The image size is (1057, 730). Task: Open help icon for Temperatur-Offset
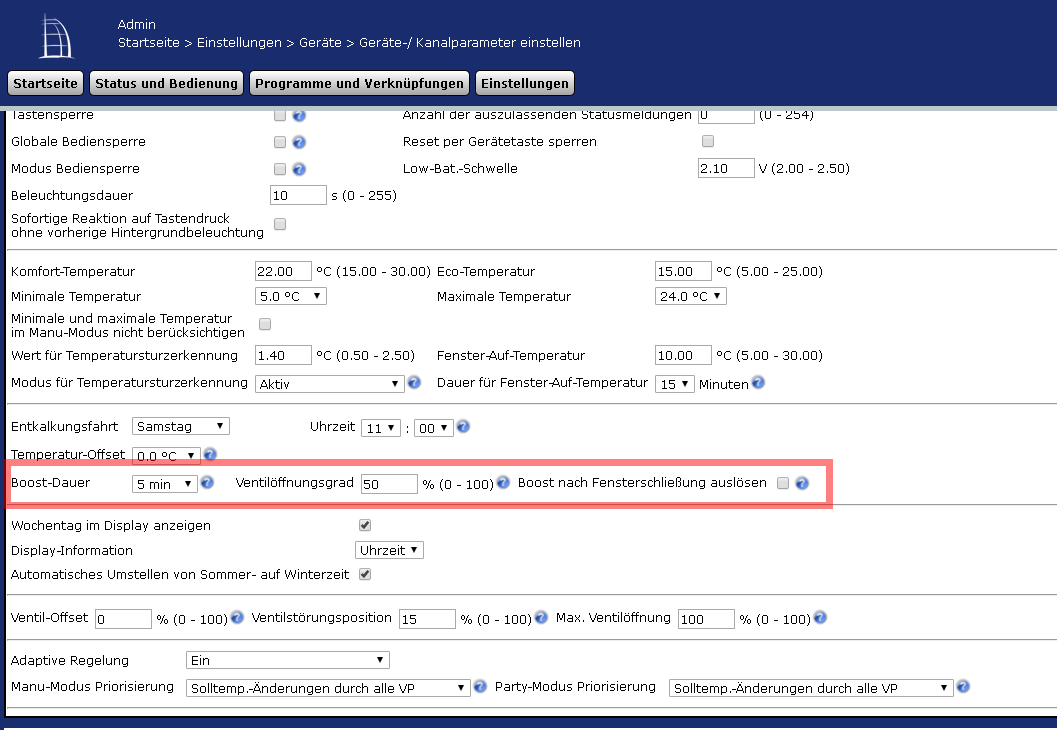210,454
